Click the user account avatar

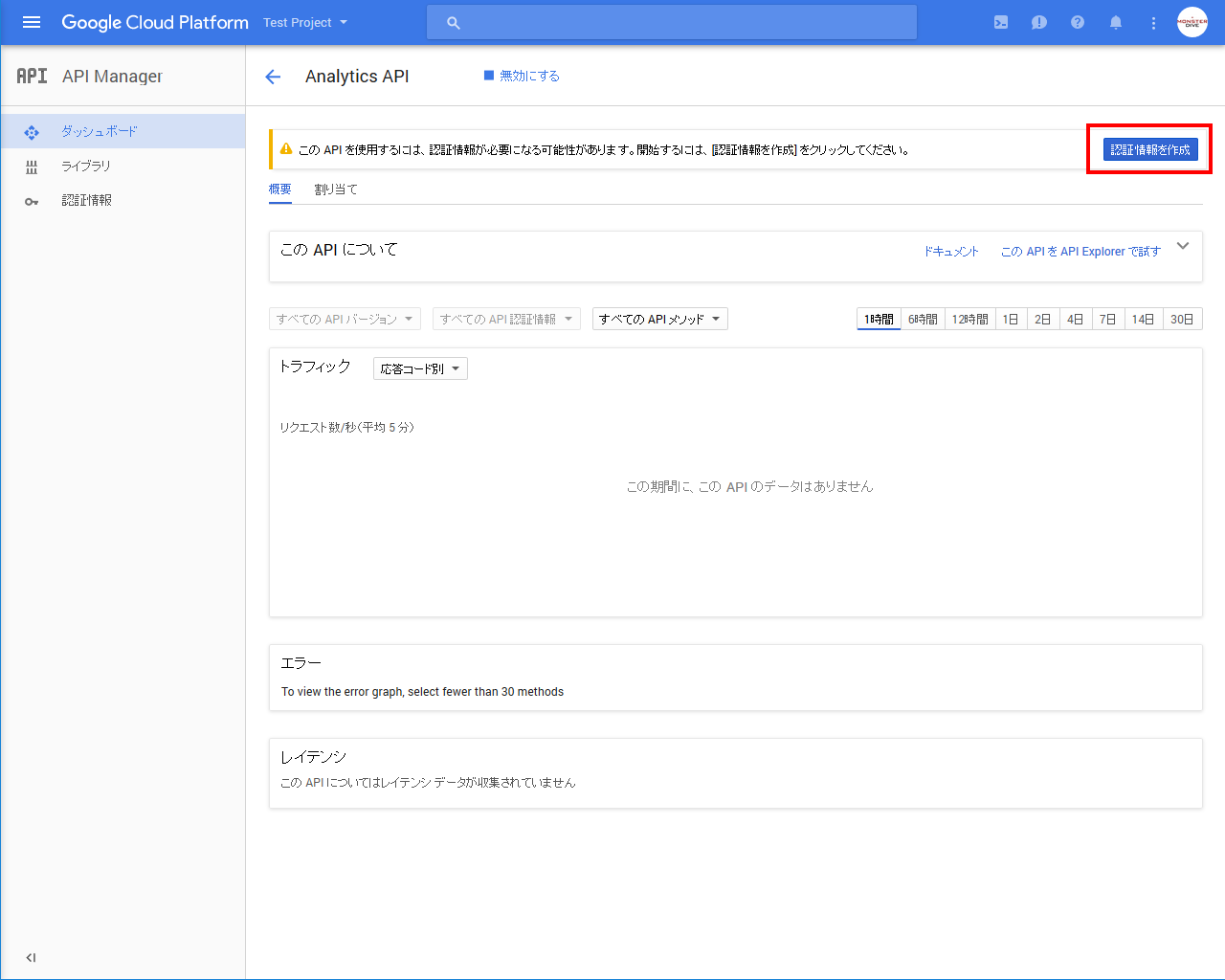1192,22
